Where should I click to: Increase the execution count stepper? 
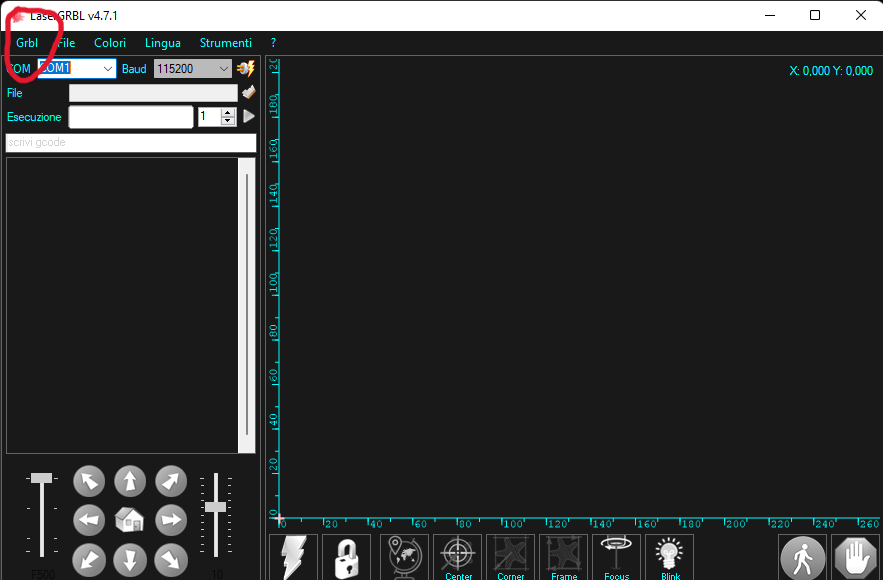[x=228, y=113]
